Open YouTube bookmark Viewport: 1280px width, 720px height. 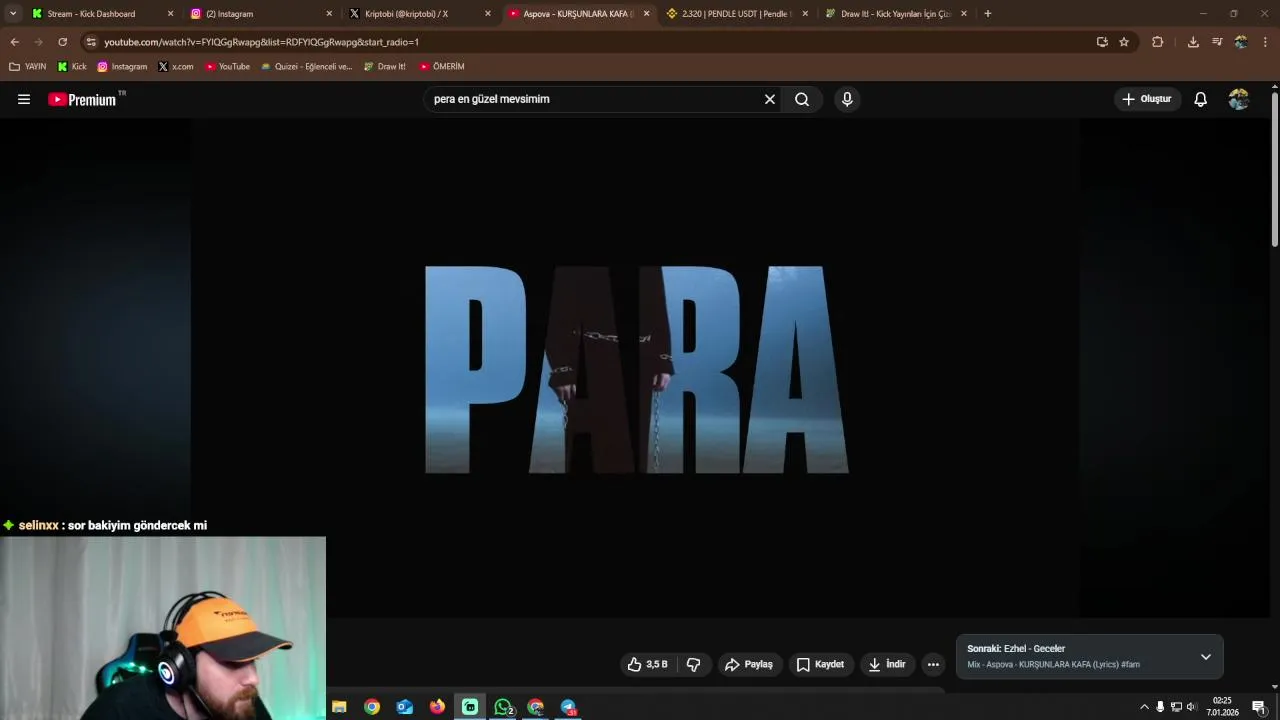click(227, 67)
